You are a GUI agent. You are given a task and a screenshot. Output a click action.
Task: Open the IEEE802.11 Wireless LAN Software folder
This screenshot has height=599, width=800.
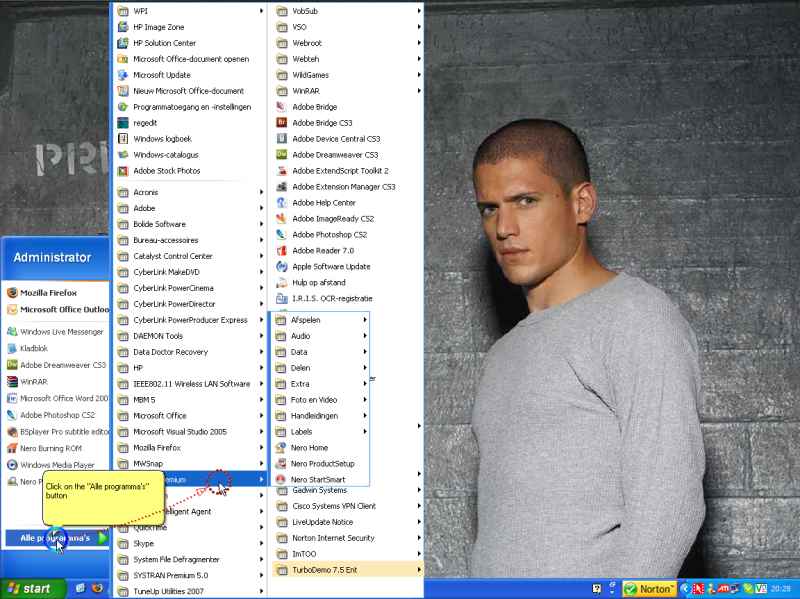pos(189,384)
